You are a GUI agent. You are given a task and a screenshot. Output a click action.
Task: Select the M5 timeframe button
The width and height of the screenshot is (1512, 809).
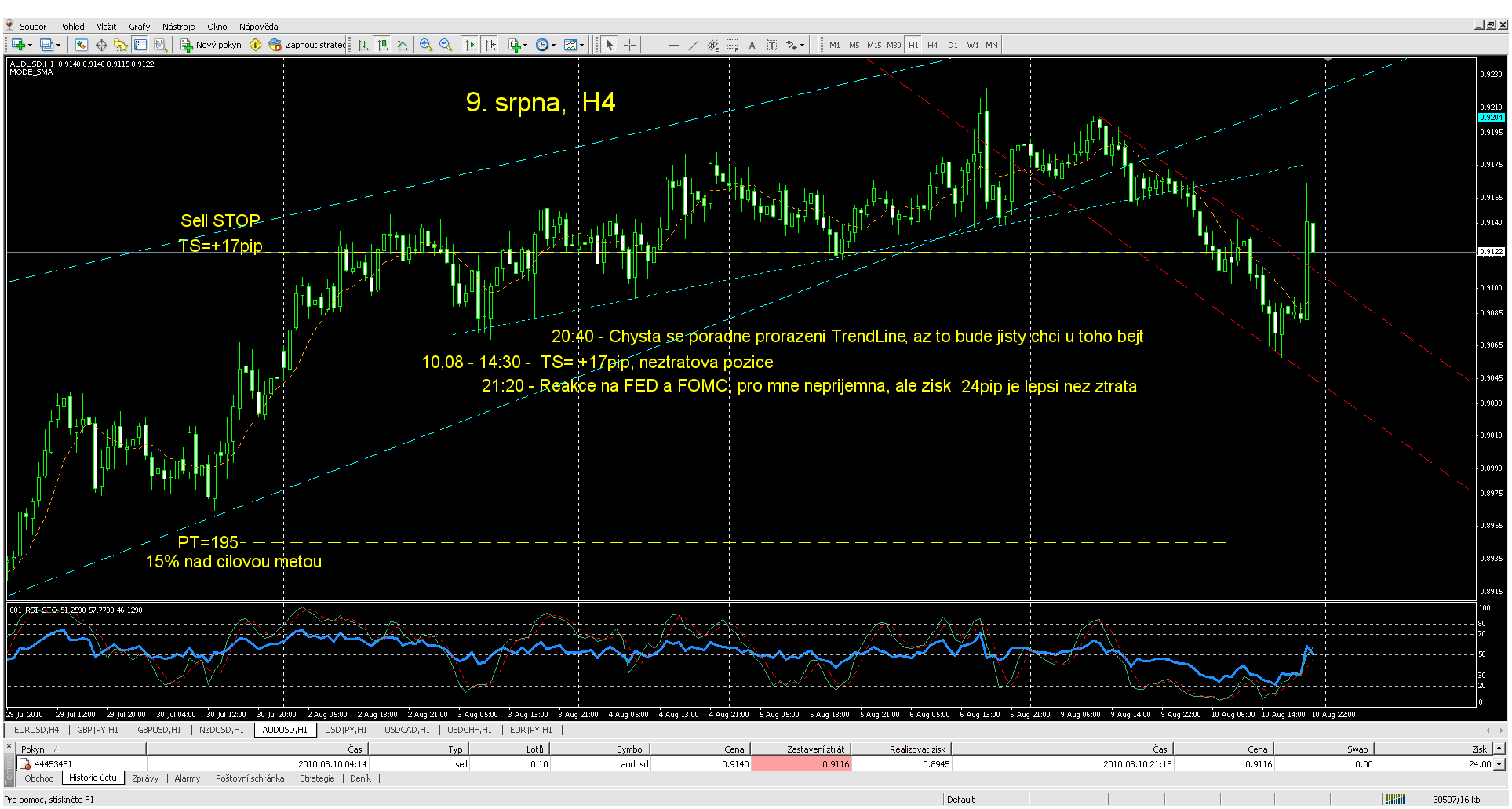point(854,45)
